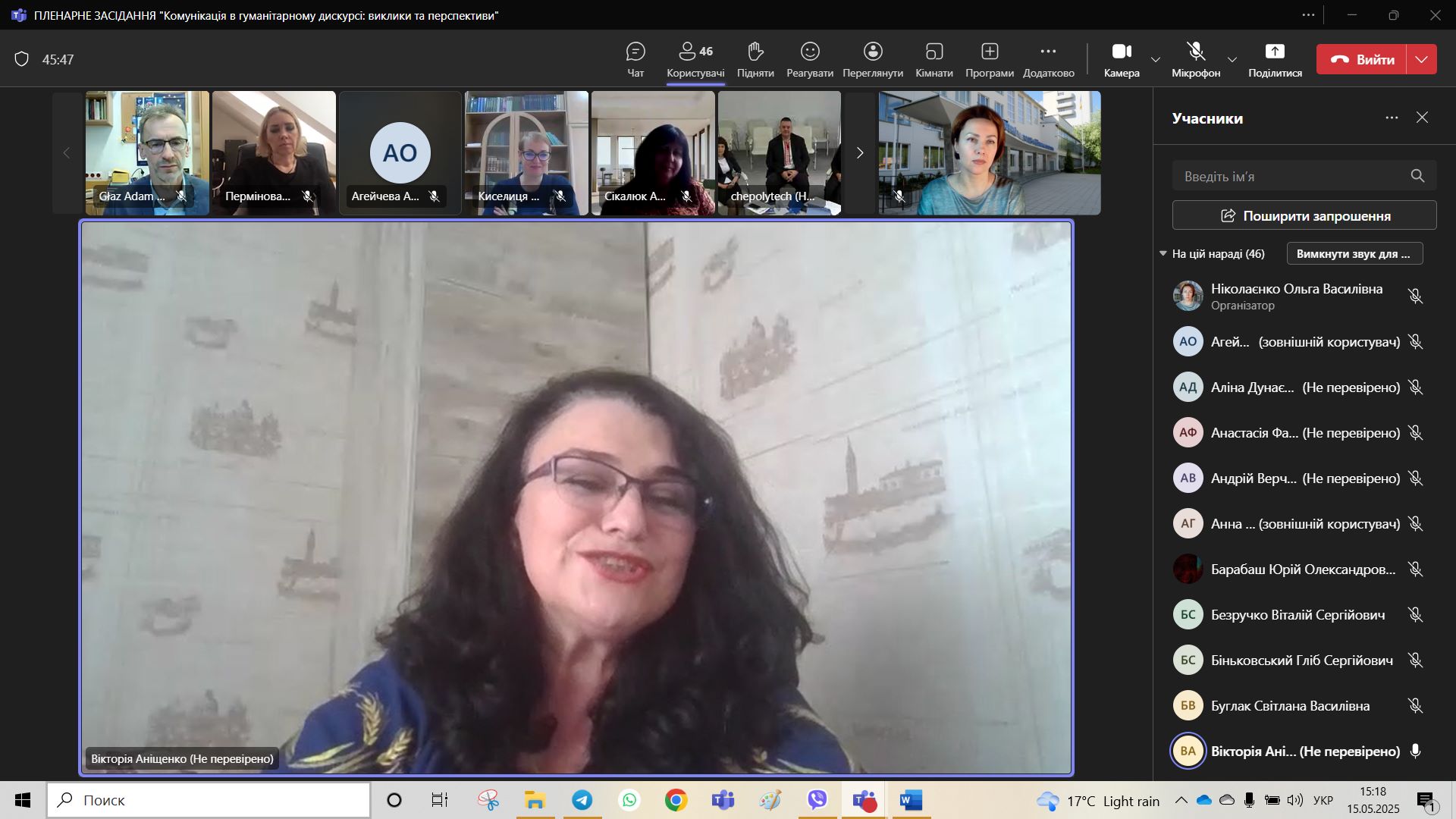Image resolution: width=1456 pixels, height=819 pixels.
Task: Expand microphone options dropdown arrow
Action: (1232, 59)
